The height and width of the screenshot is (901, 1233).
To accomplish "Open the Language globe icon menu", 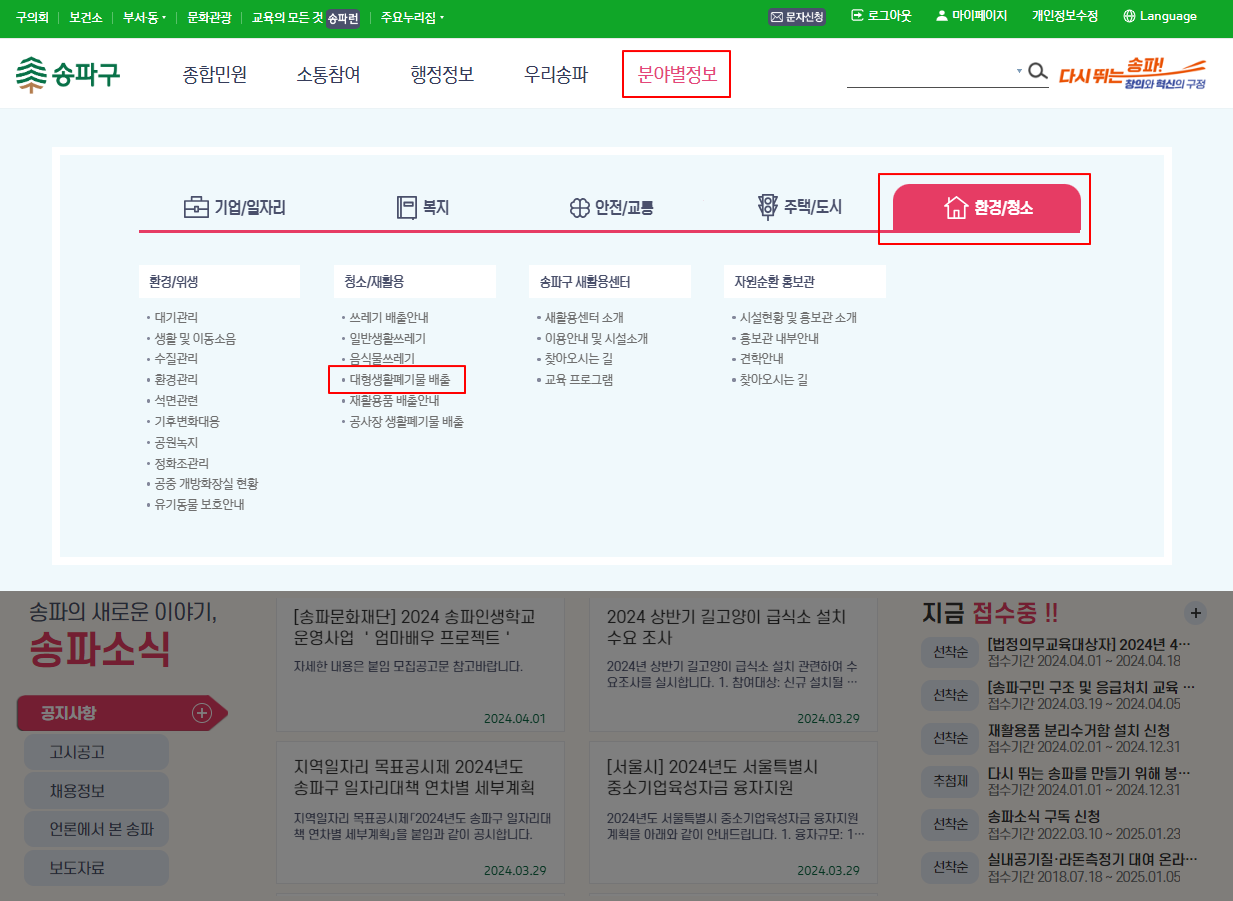I will click(x=1131, y=16).
